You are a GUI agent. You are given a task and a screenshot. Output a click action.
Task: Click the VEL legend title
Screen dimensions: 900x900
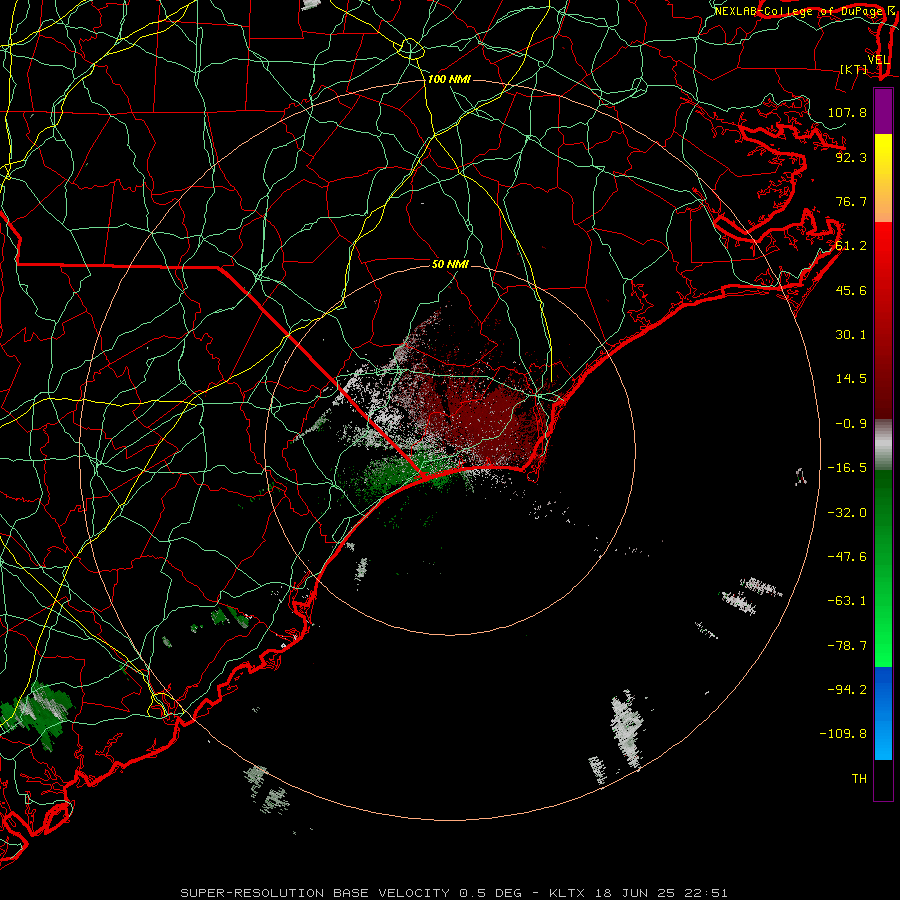coord(879,60)
